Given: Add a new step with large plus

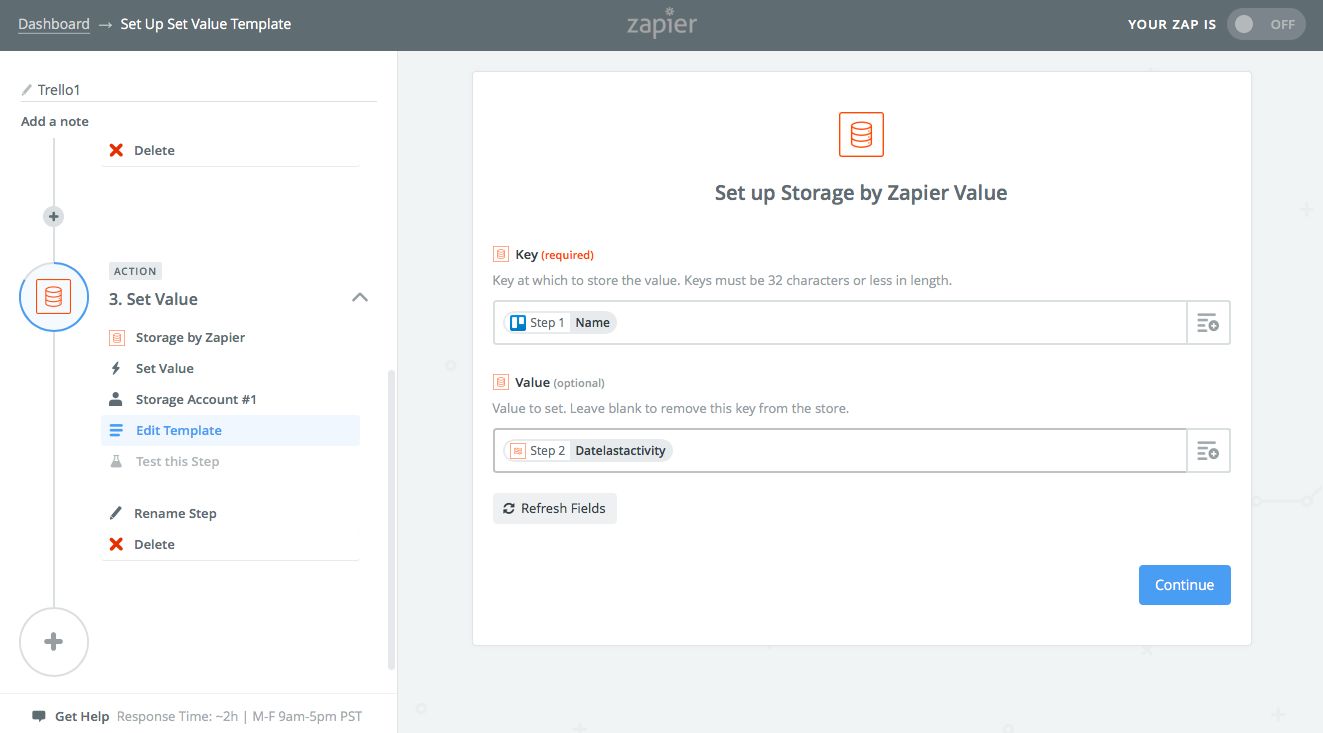Looking at the screenshot, I should (x=54, y=642).
